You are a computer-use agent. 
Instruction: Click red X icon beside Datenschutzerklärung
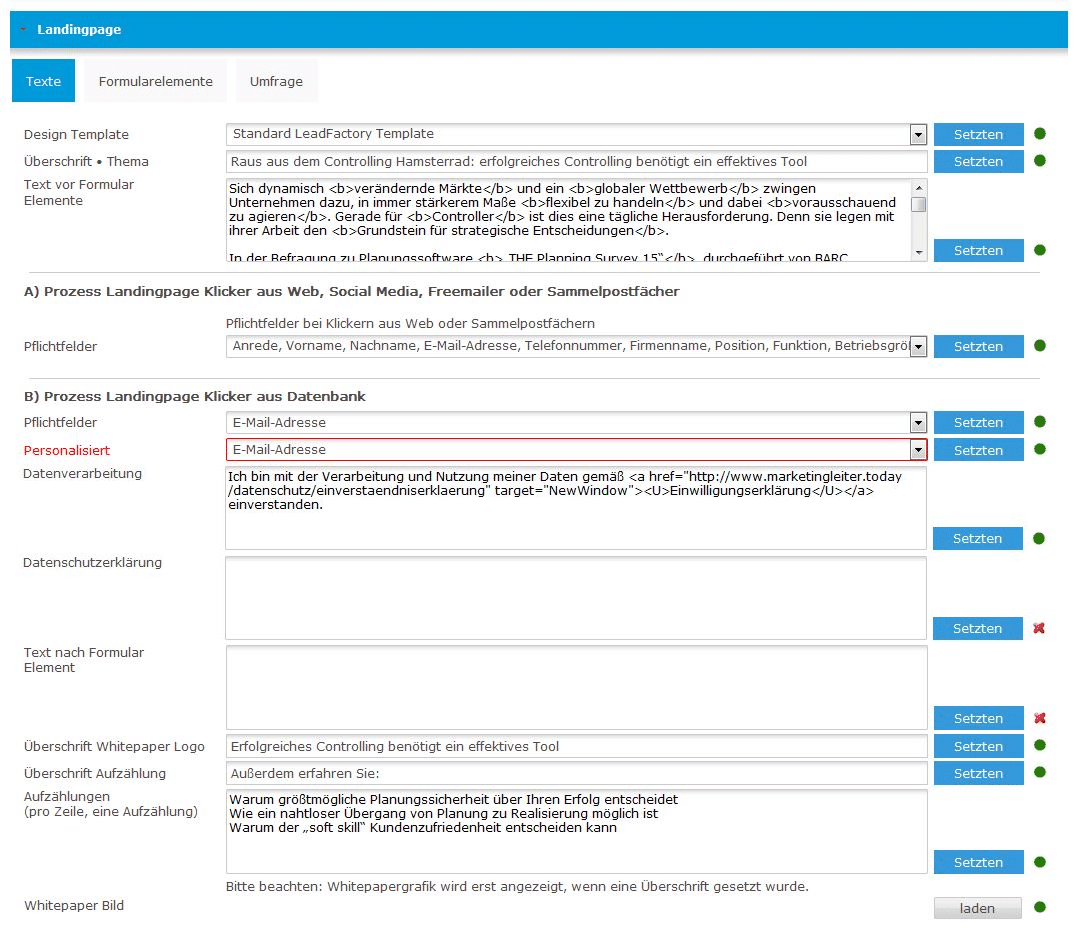(x=1039, y=628)
